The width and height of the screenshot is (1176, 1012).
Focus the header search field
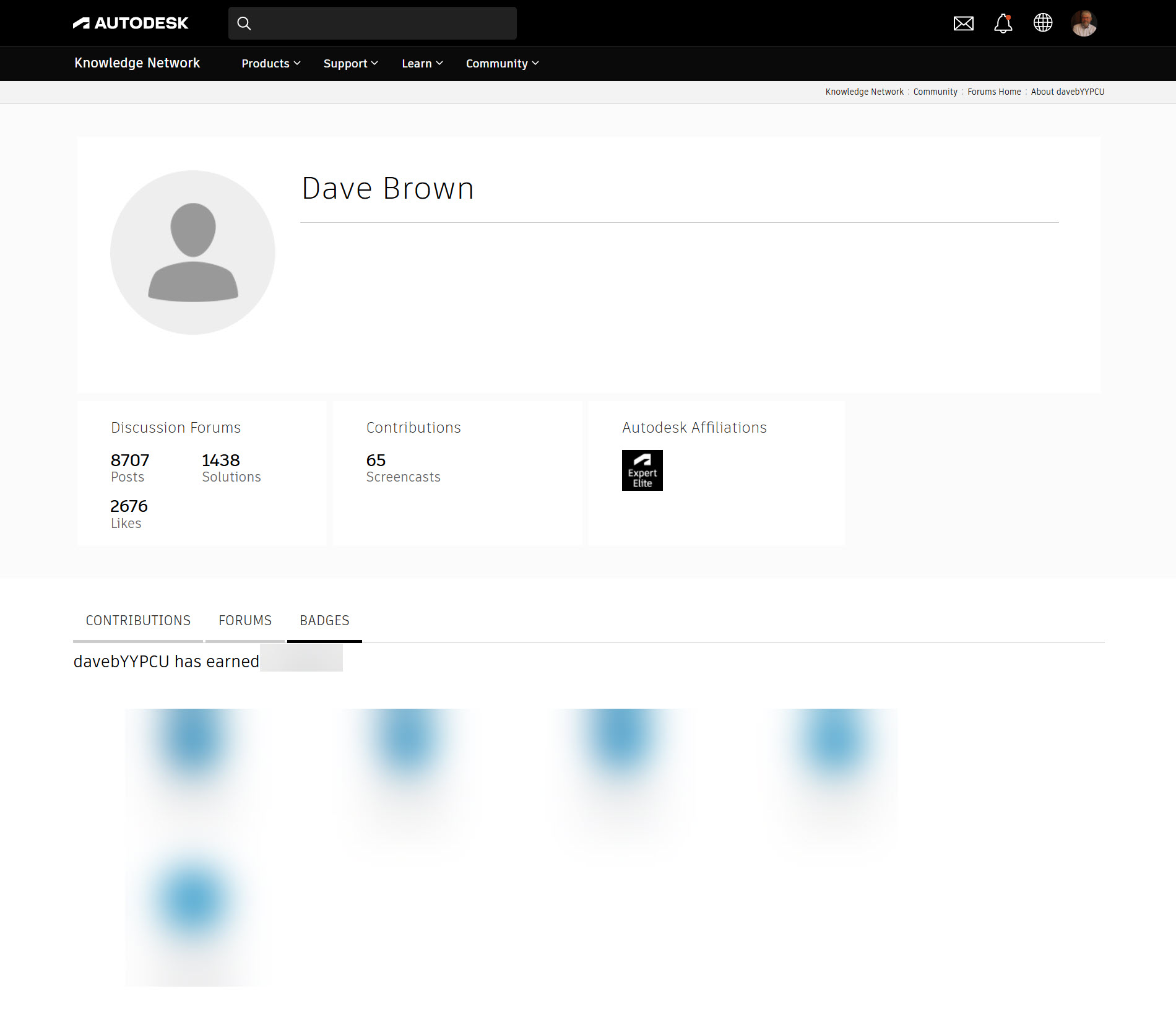(373, 24)
